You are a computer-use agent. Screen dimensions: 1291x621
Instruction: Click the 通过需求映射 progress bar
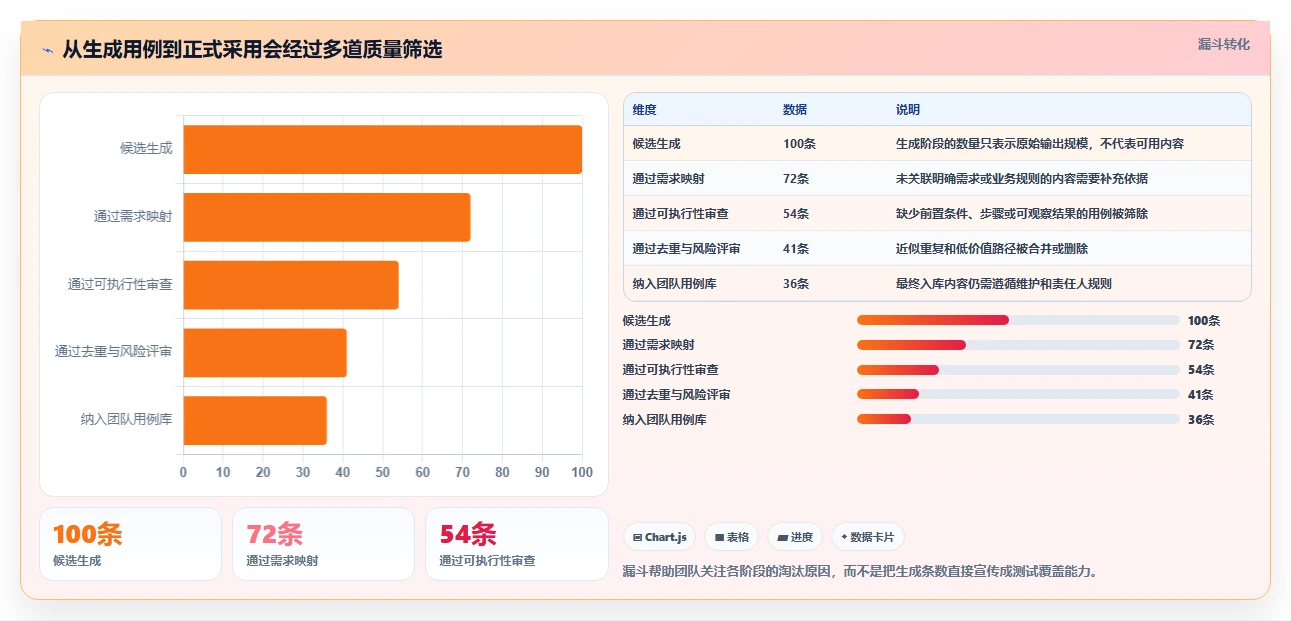1018,345
